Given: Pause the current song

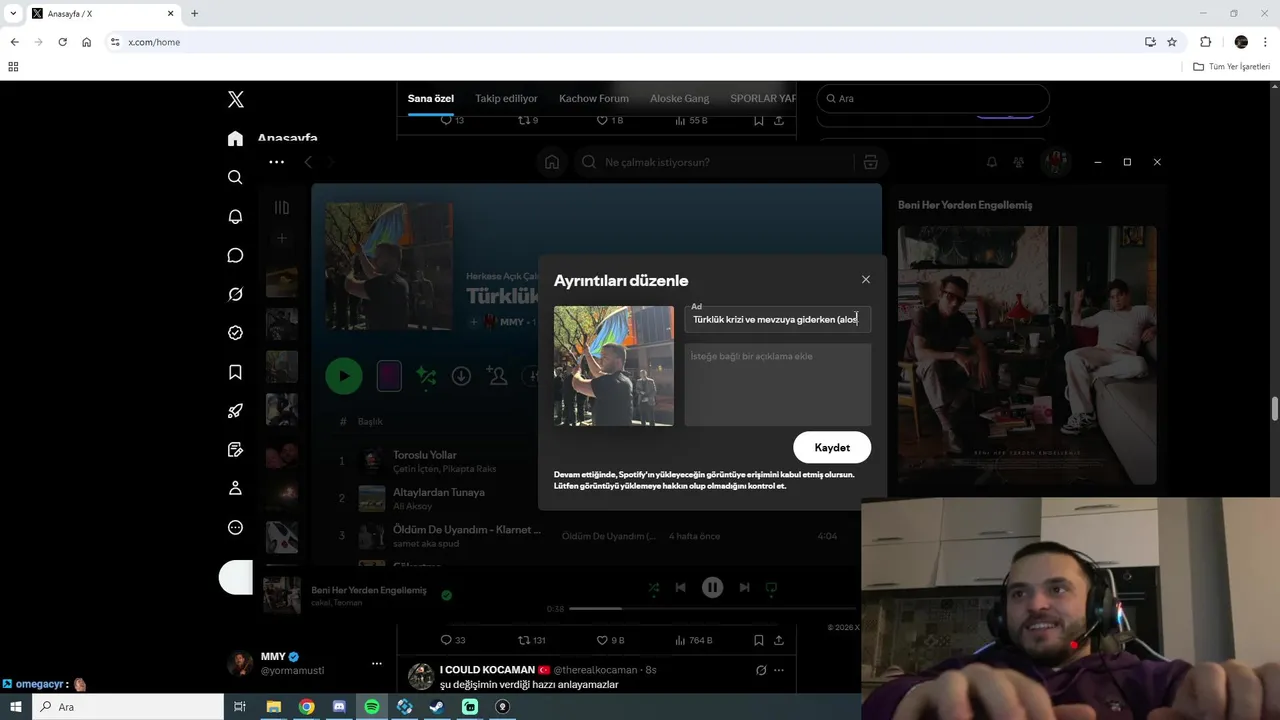Looking at the screenshot, I should click(712, 588).
